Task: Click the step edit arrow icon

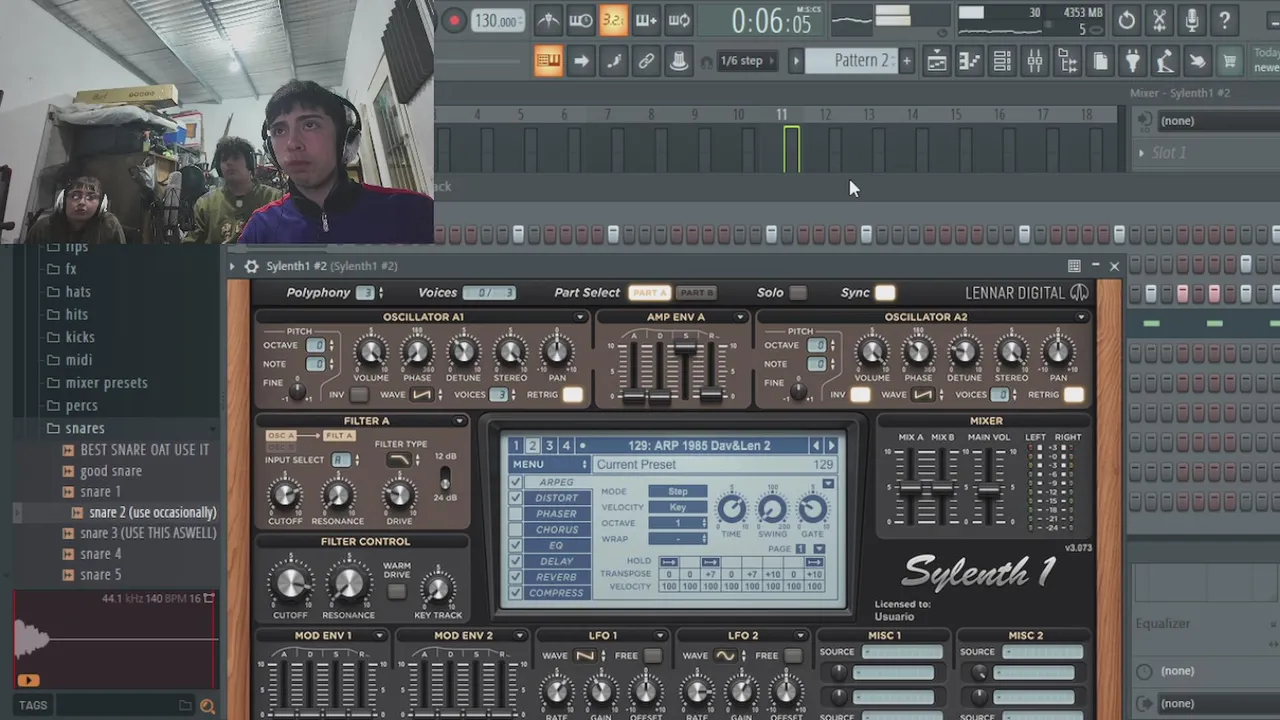Action: point(581,61)
